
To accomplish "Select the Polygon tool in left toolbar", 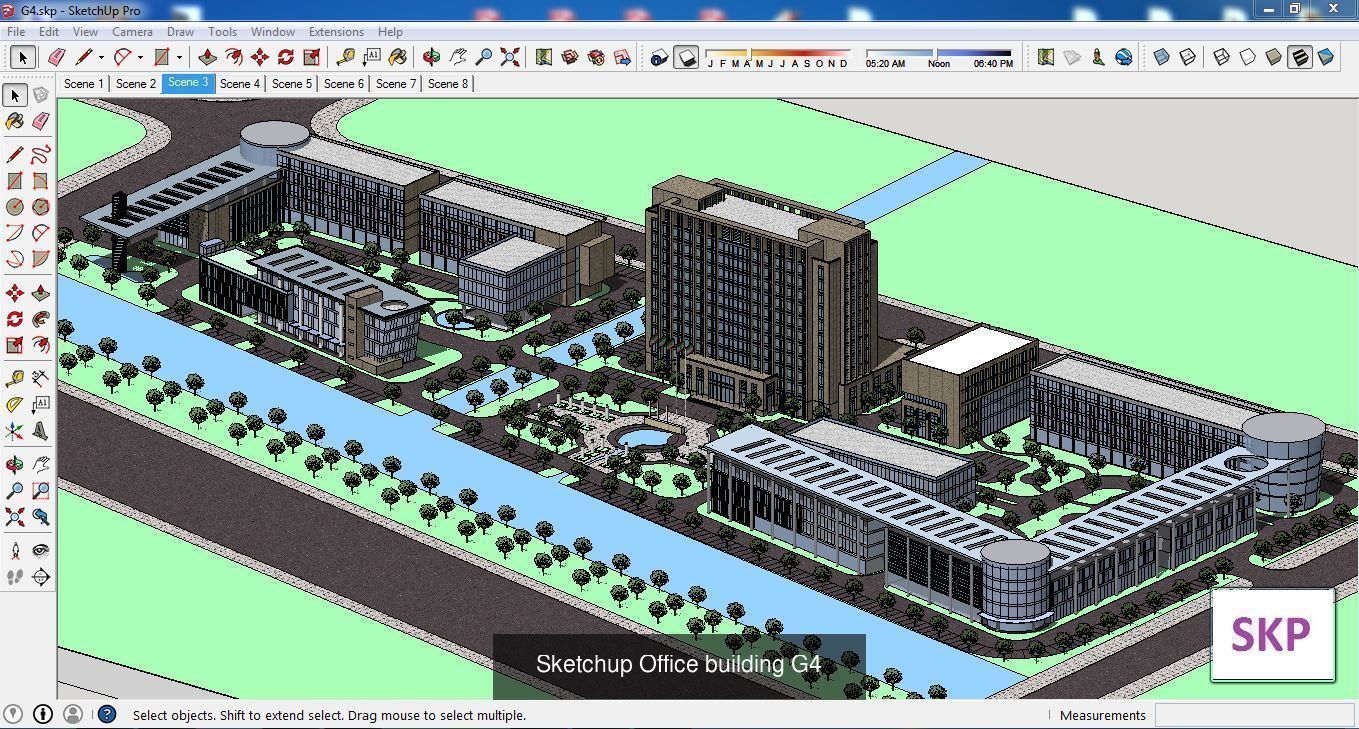I will coord(40,207).
